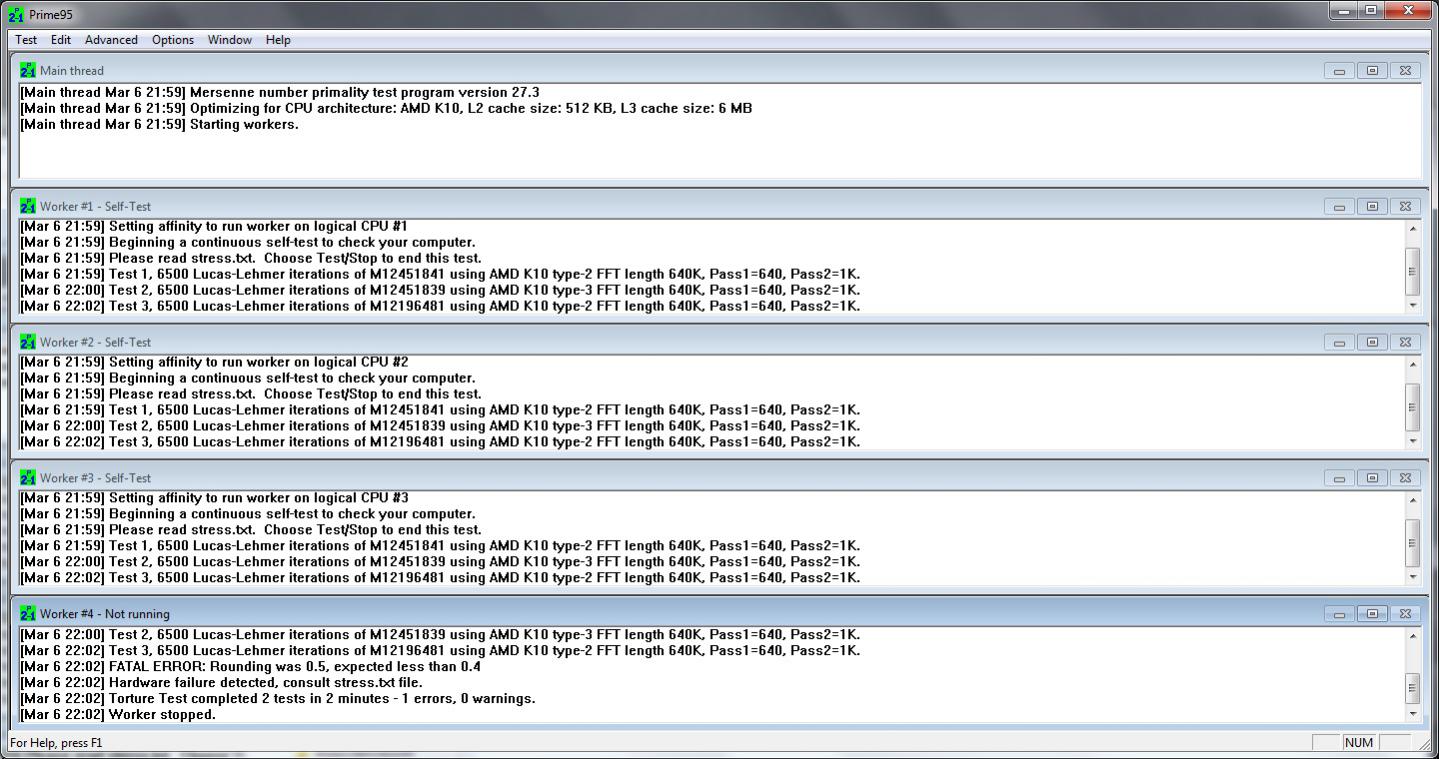The height and width of the screenshot is (759, 1439).
Task: Minimize the Worker #1 child window
Action: click(1339, 207)
